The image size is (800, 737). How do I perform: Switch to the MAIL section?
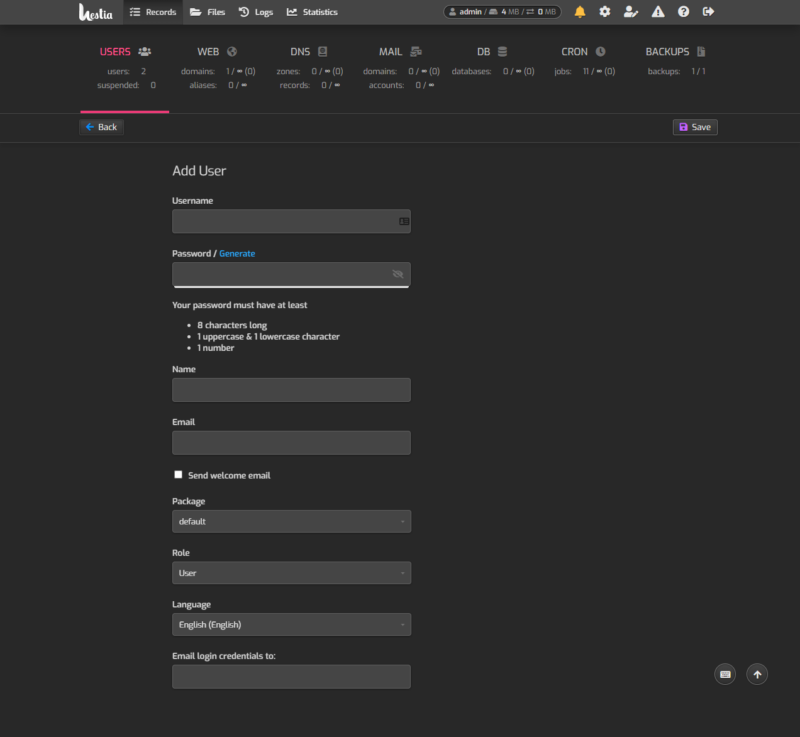pyautogui.click(x=391, y=51)
